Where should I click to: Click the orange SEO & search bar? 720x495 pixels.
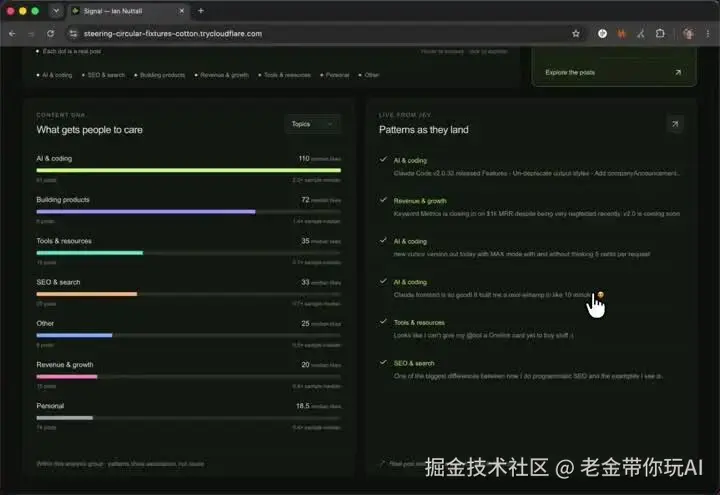click(x=87, y=294)
